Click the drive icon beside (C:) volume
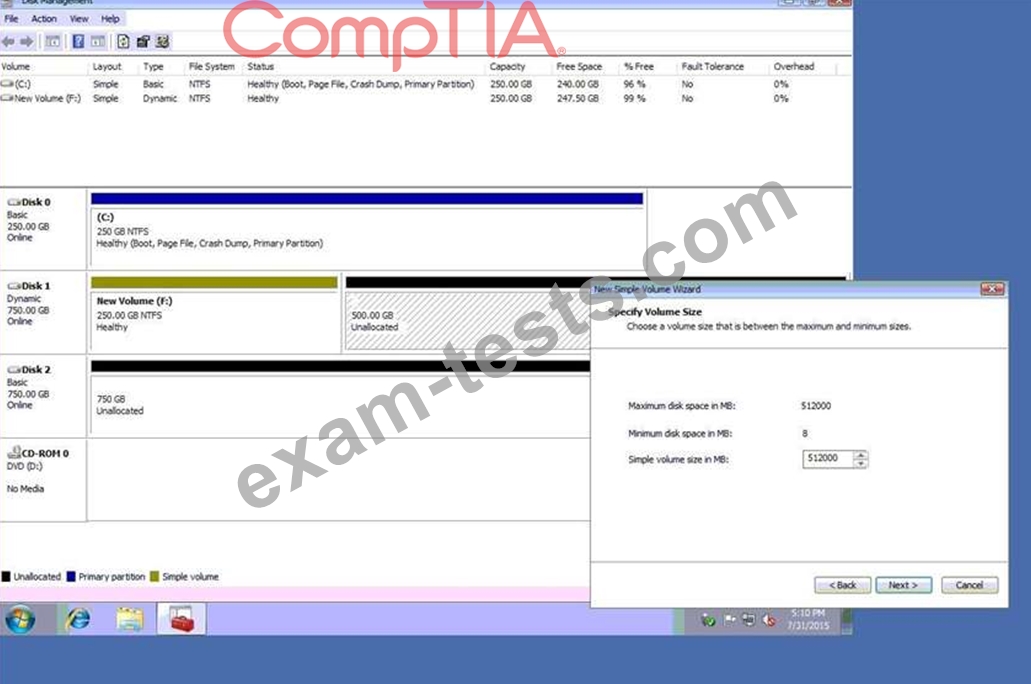 click(7, 84)
